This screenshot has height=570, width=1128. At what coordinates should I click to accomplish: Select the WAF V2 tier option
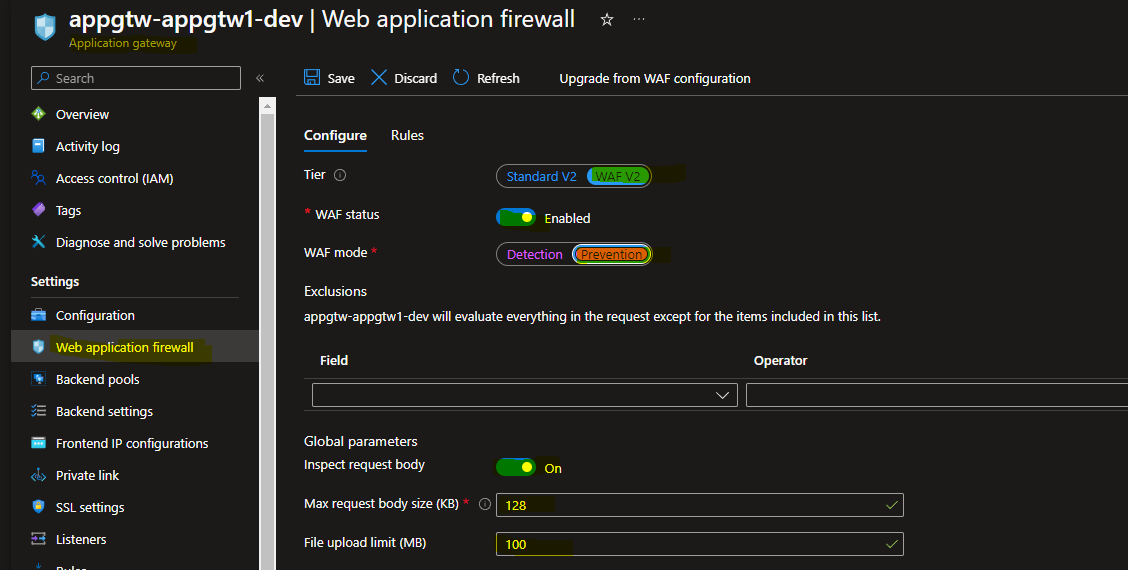point(618,176)
